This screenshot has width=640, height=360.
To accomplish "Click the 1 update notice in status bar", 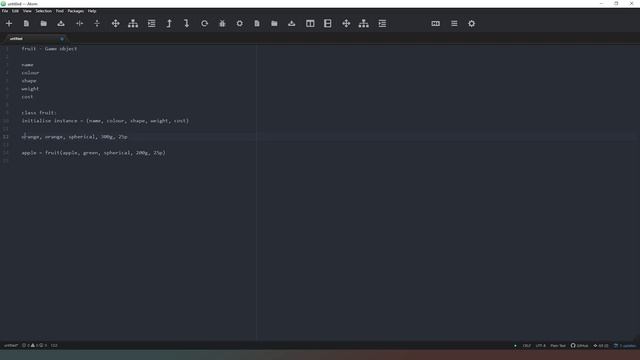I will pos(625,346).
